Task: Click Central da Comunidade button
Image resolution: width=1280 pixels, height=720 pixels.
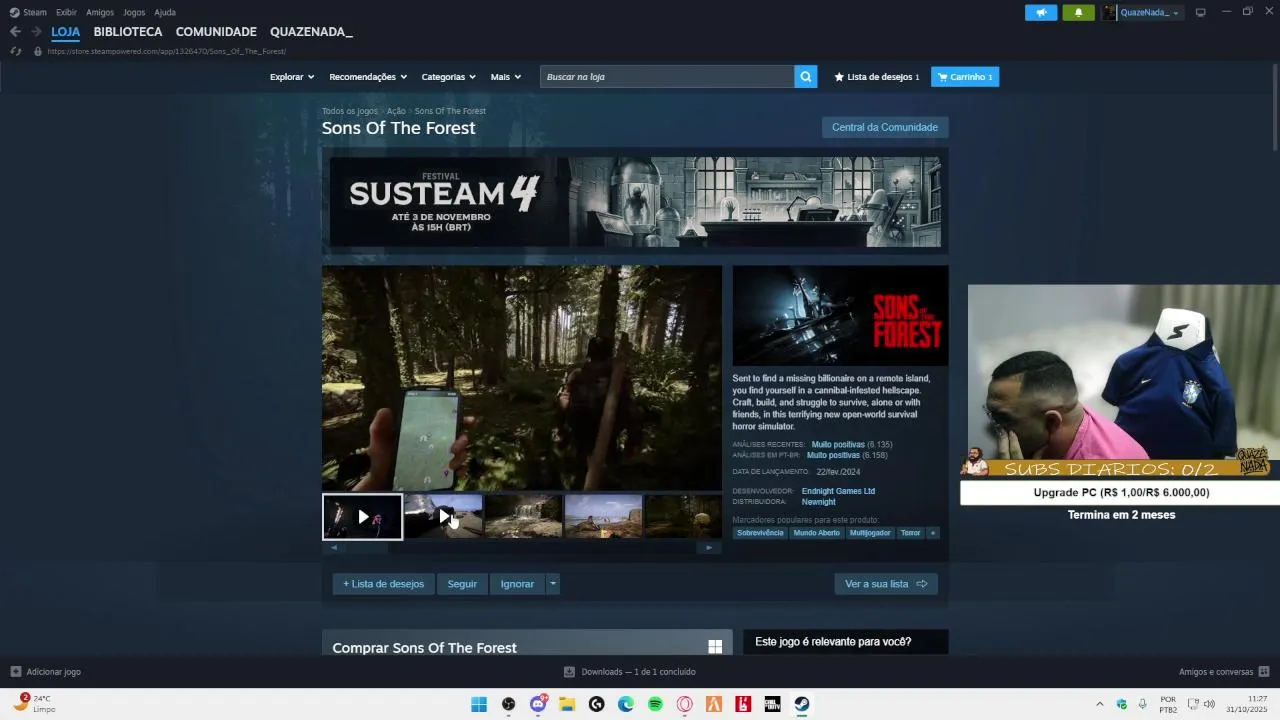Action: 885,127
